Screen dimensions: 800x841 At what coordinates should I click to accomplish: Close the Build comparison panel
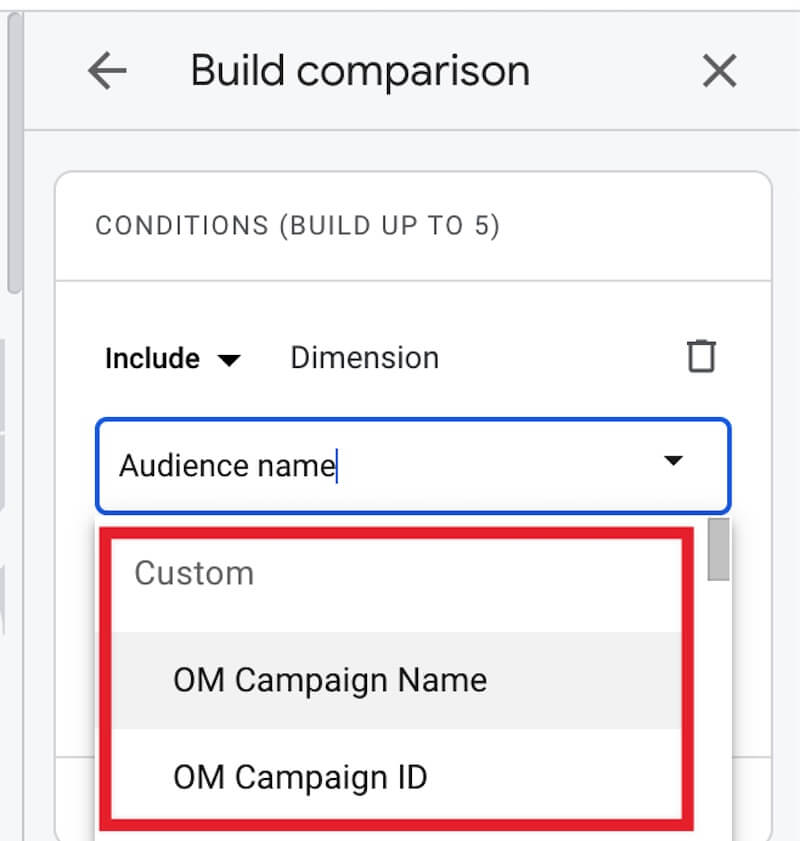click(x=719, y=72)
